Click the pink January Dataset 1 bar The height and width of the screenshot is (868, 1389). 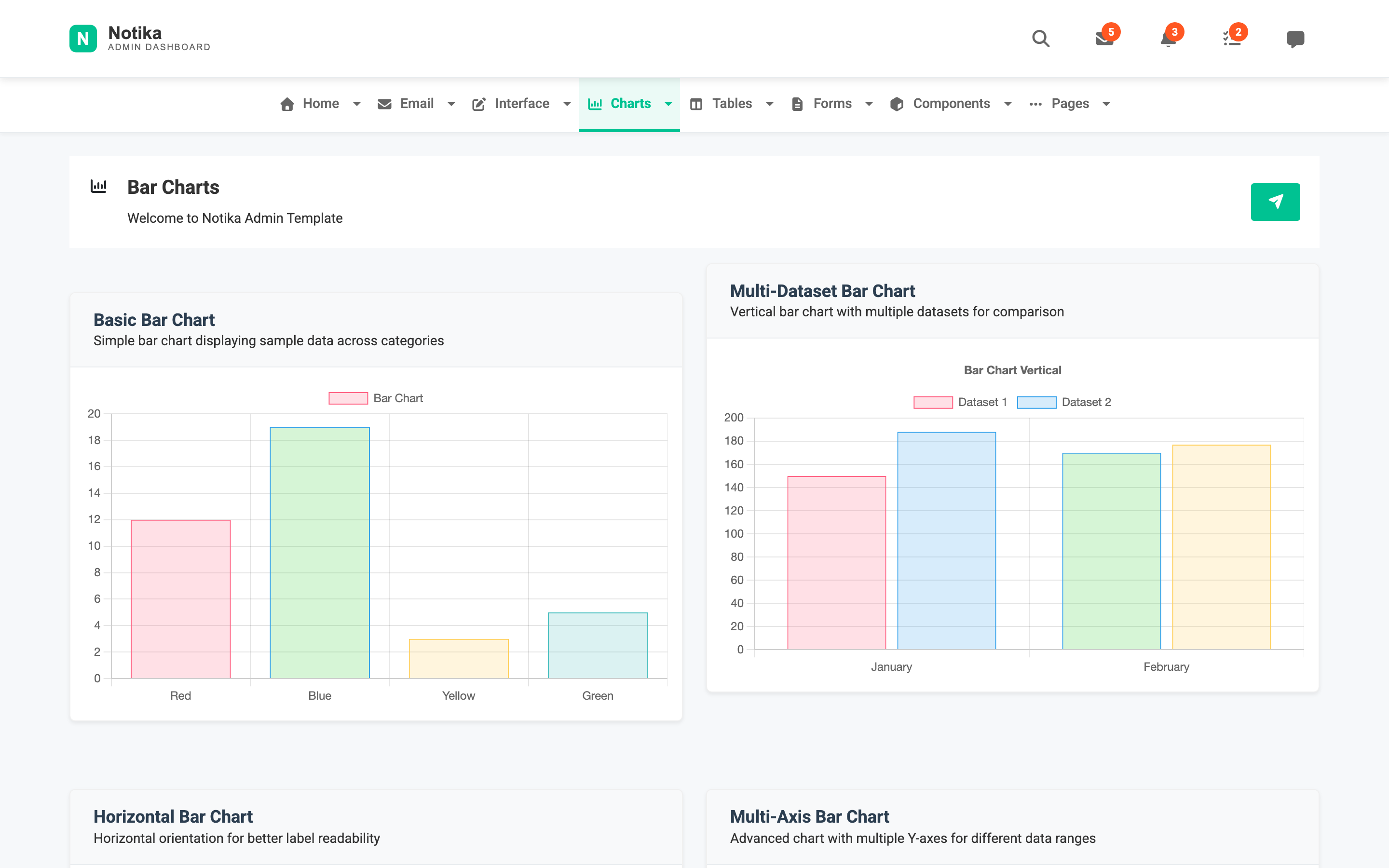836,563
